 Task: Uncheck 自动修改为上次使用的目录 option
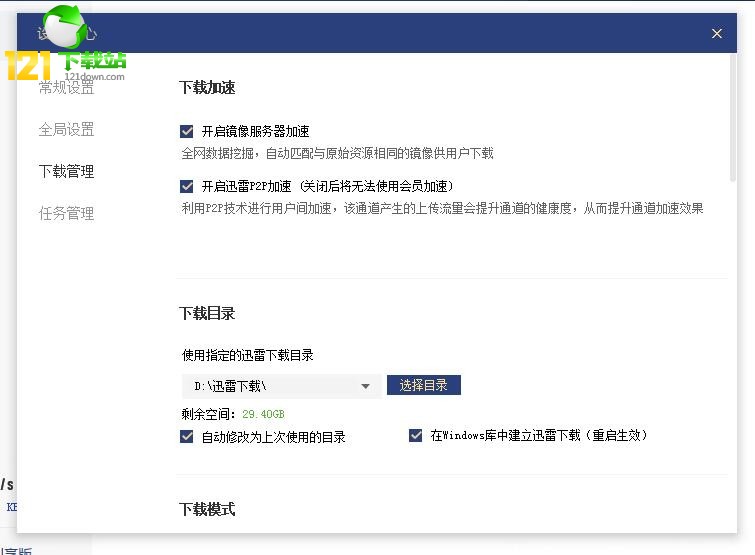coord(186,436)
